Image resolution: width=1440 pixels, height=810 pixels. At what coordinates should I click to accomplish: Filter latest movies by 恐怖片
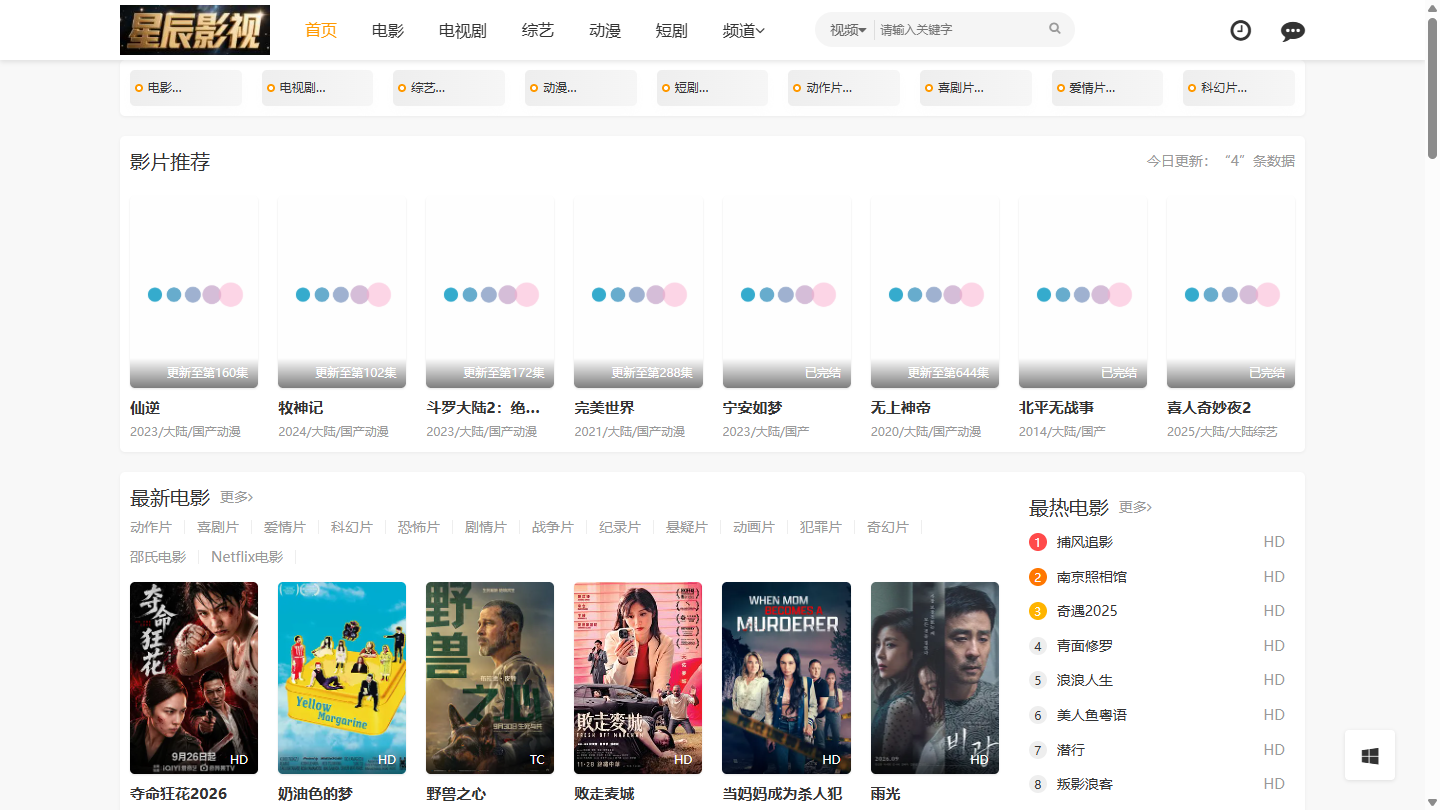coord(419,527)
